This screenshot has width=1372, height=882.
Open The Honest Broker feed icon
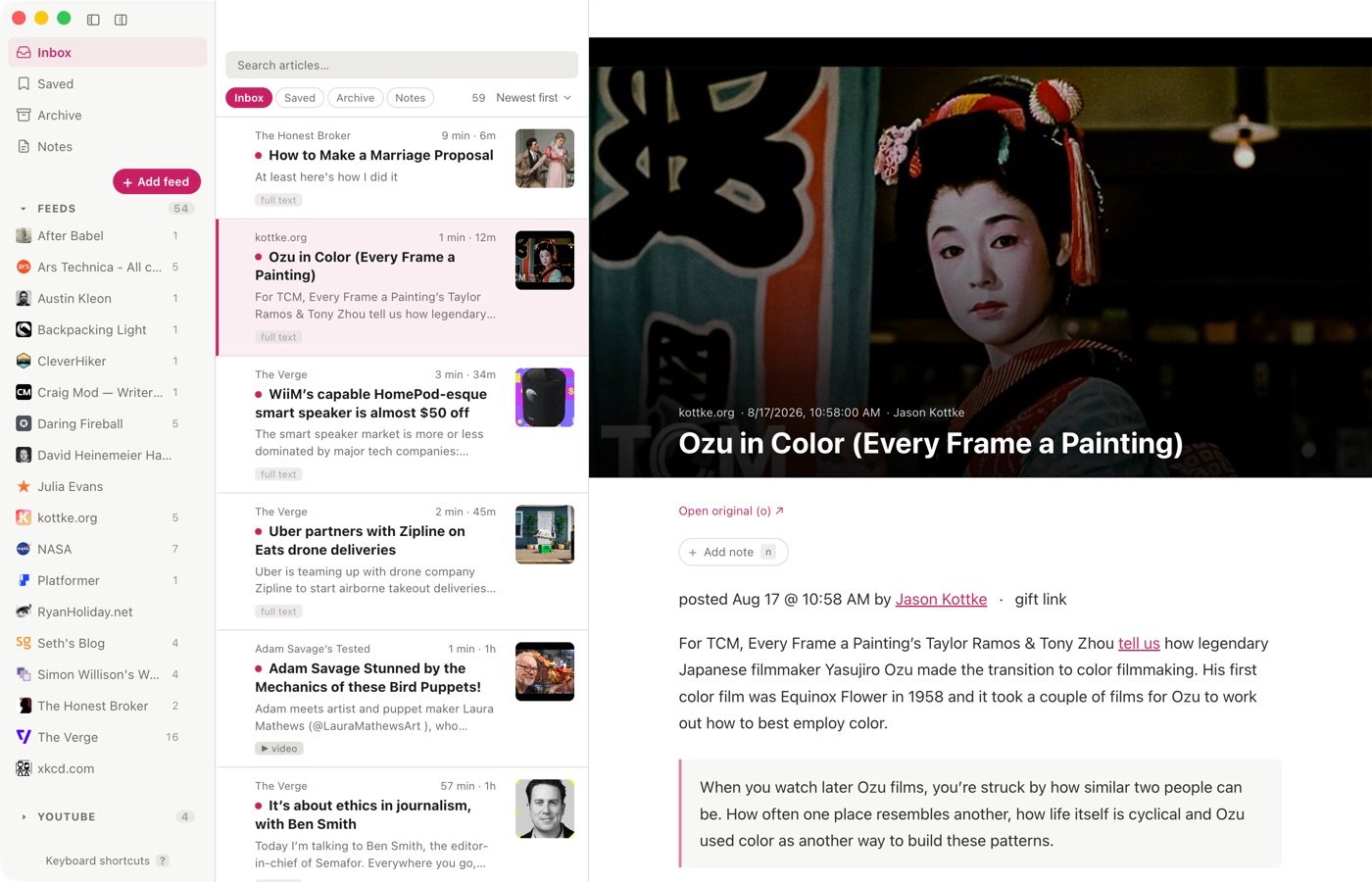click(x=24, y=707)
